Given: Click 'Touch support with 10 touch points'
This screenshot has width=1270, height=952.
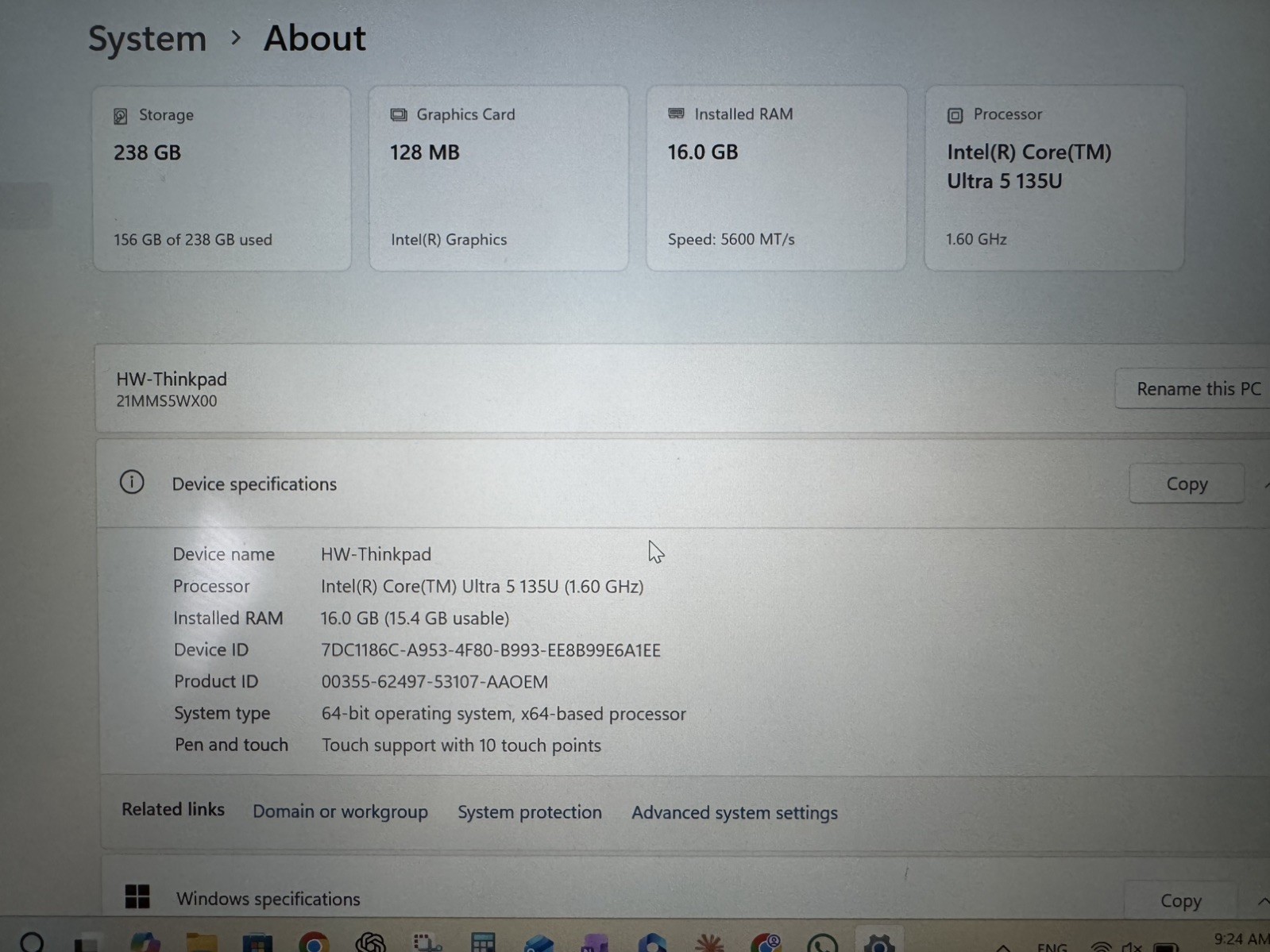Looking at the screenshot, I should pos(461,746).
